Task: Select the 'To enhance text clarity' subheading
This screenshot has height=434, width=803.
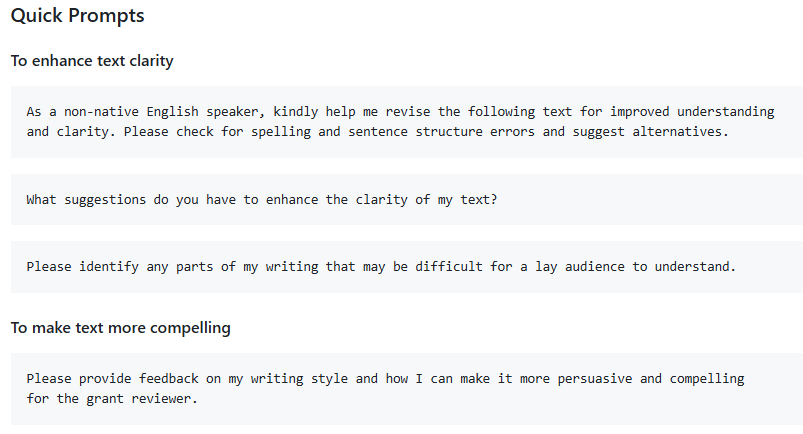Action: coord(92,61)
